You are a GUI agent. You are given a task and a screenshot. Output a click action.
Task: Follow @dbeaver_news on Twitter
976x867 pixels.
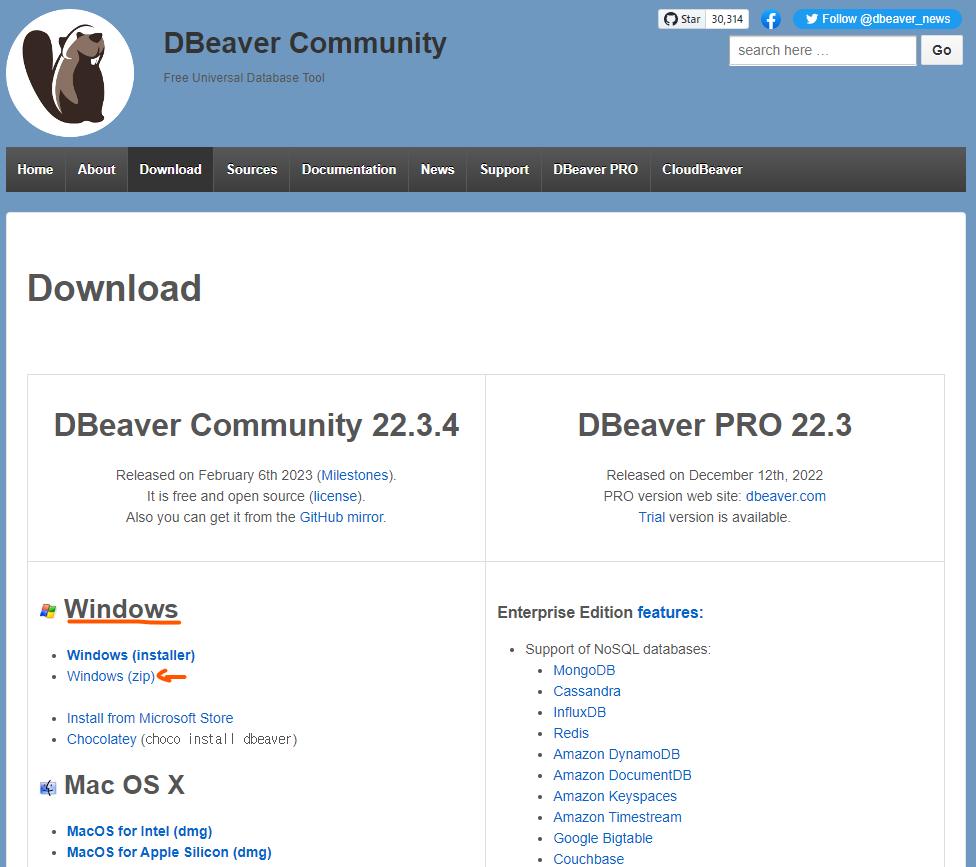877,19
